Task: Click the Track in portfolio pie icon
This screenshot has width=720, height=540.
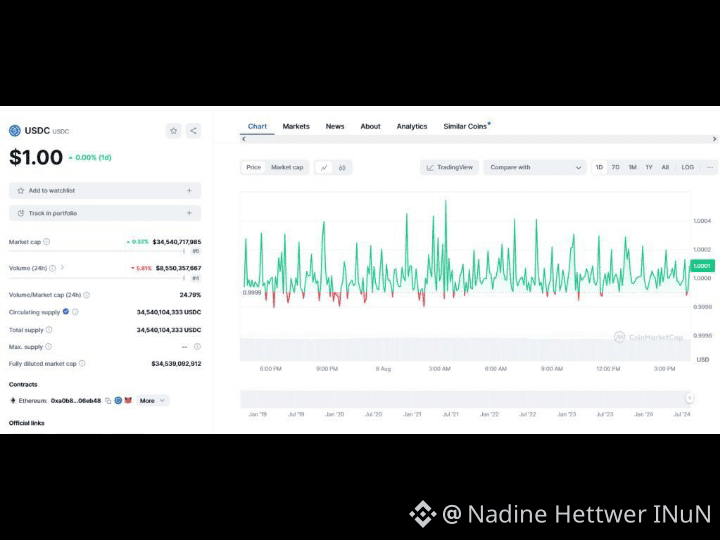Action: [x=21, y=213]
